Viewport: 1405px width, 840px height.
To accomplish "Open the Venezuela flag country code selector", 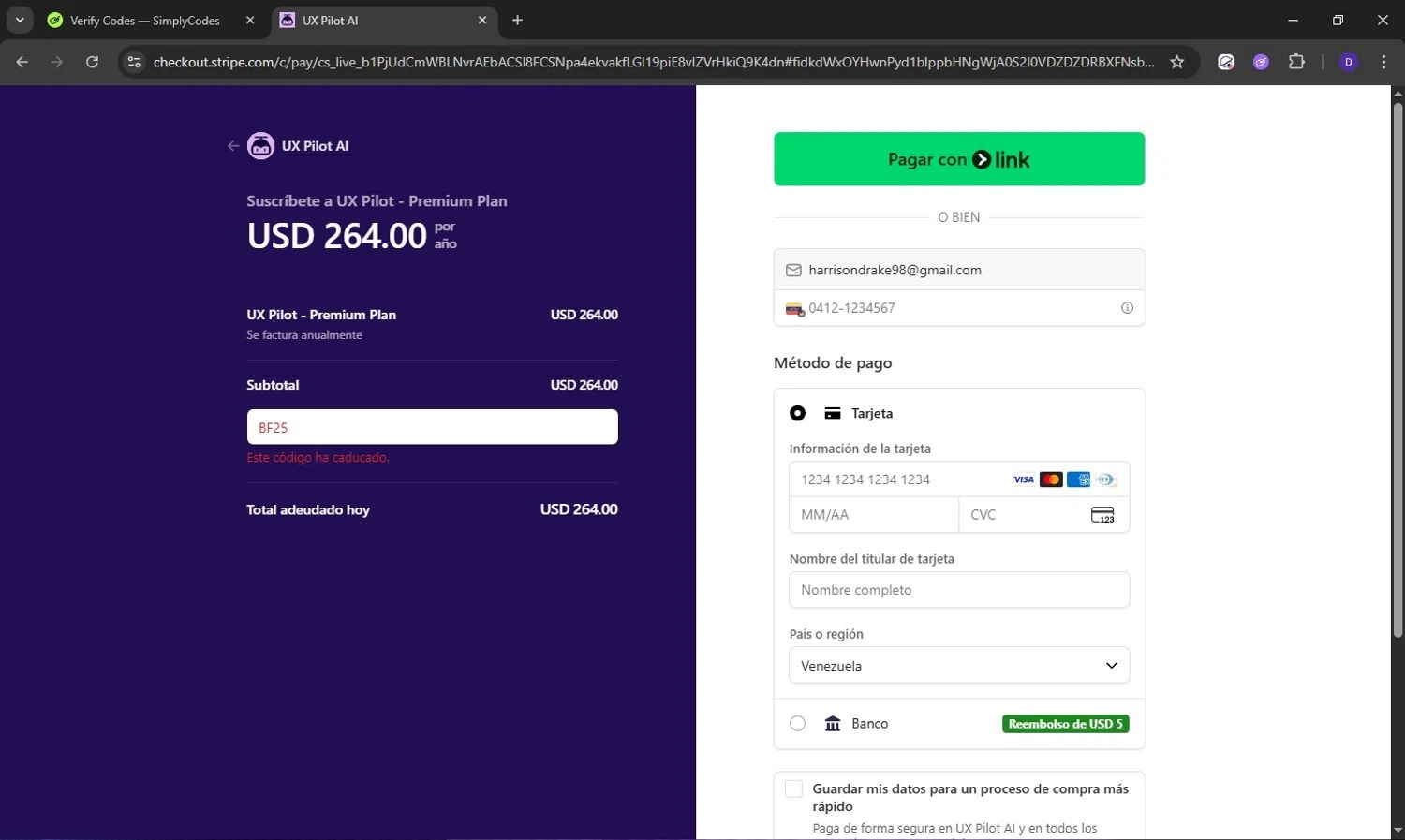I will click(794, 309).
